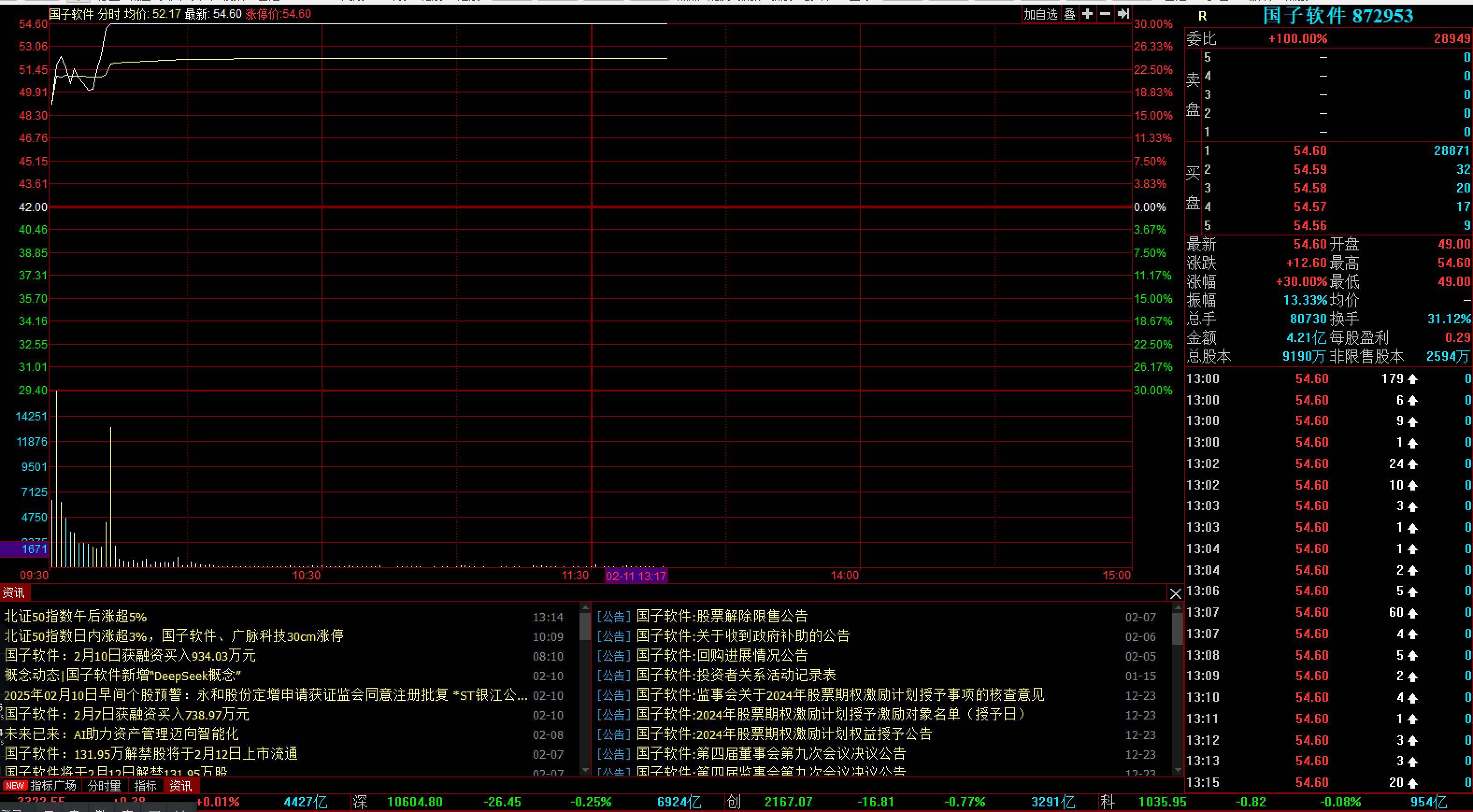Click the up-arrow icon in 13:02 24-lot row
The width and height of the screenshot is (1473, 812).
1412,464
